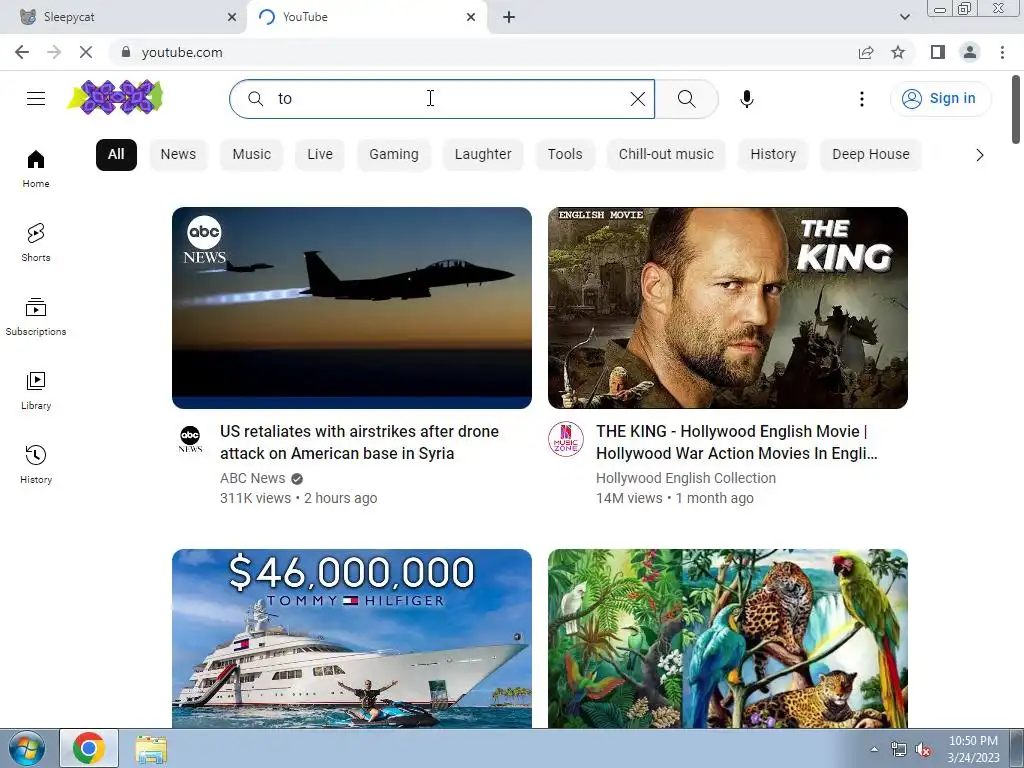
Task: Bookmark this page with the star
Action: point(898,52)
